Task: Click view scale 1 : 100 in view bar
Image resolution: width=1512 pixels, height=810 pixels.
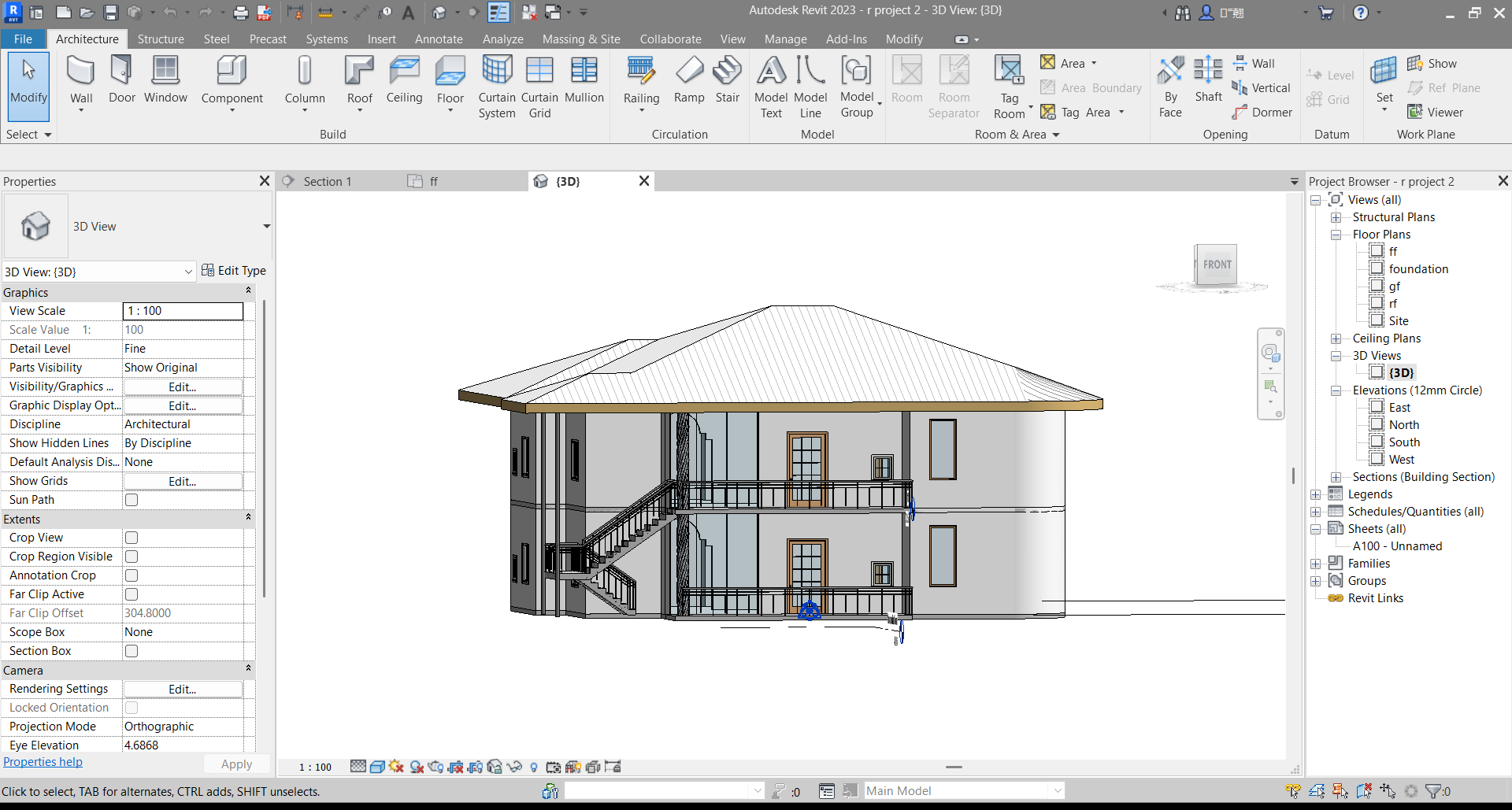Action: [315, 767]
